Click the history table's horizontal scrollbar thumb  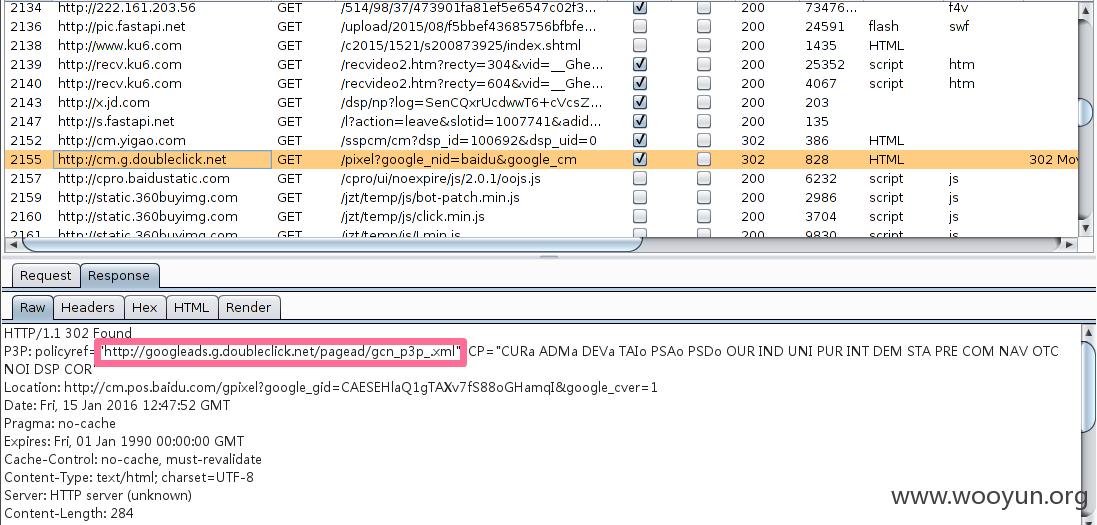pos(332,244)
